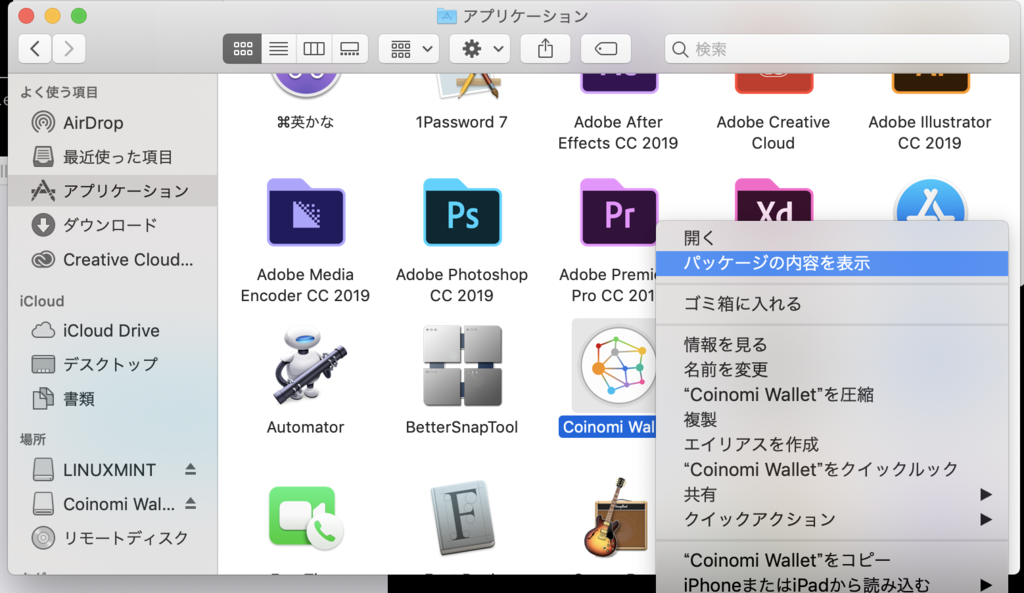Viewport: 1024px width, 593px height.
Task: Select the GarageBand application icon
Action: coord(616,518)
